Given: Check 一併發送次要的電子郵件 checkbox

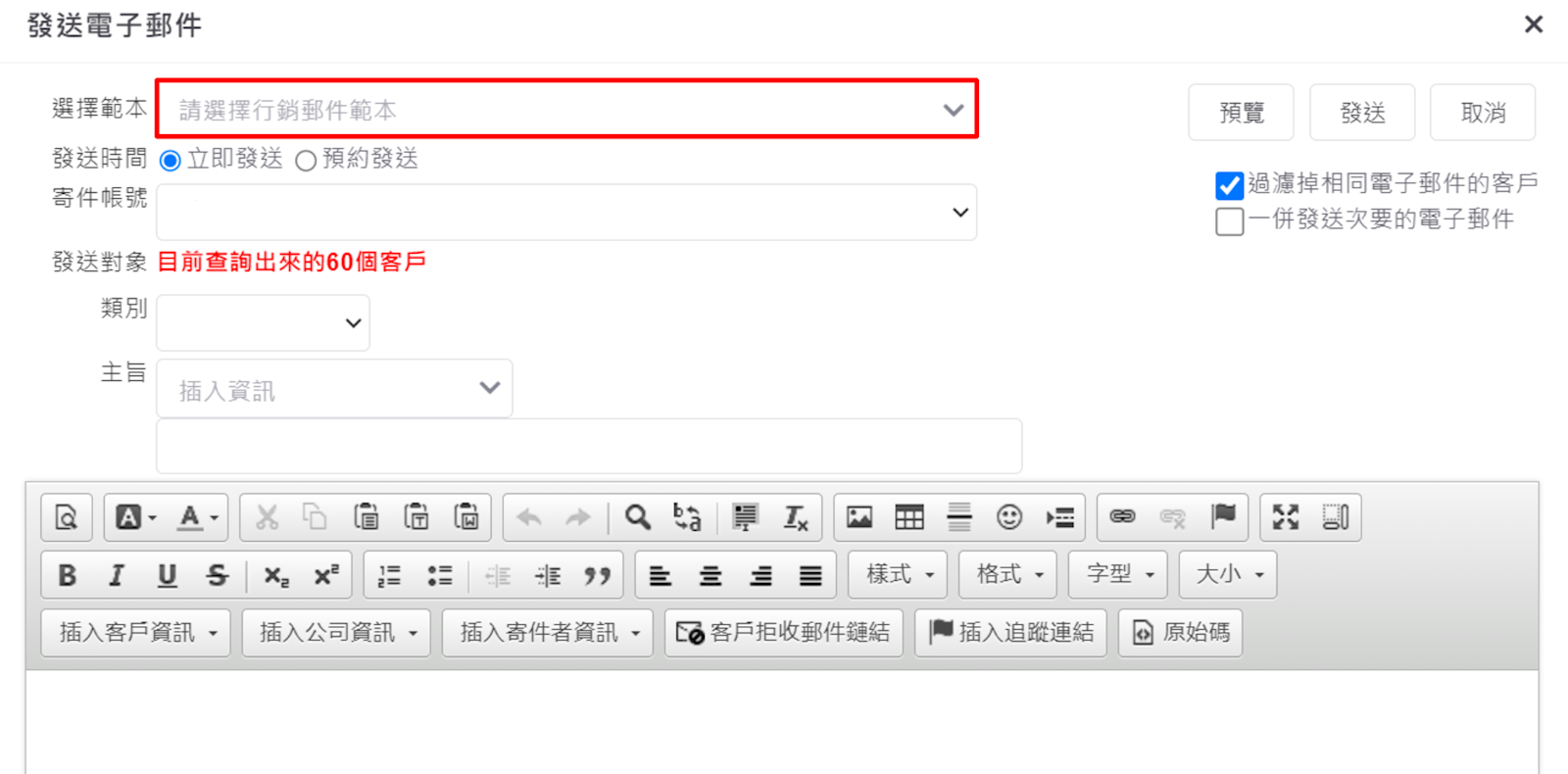Looking at the screenshot, I should (x=1229, y=220).
